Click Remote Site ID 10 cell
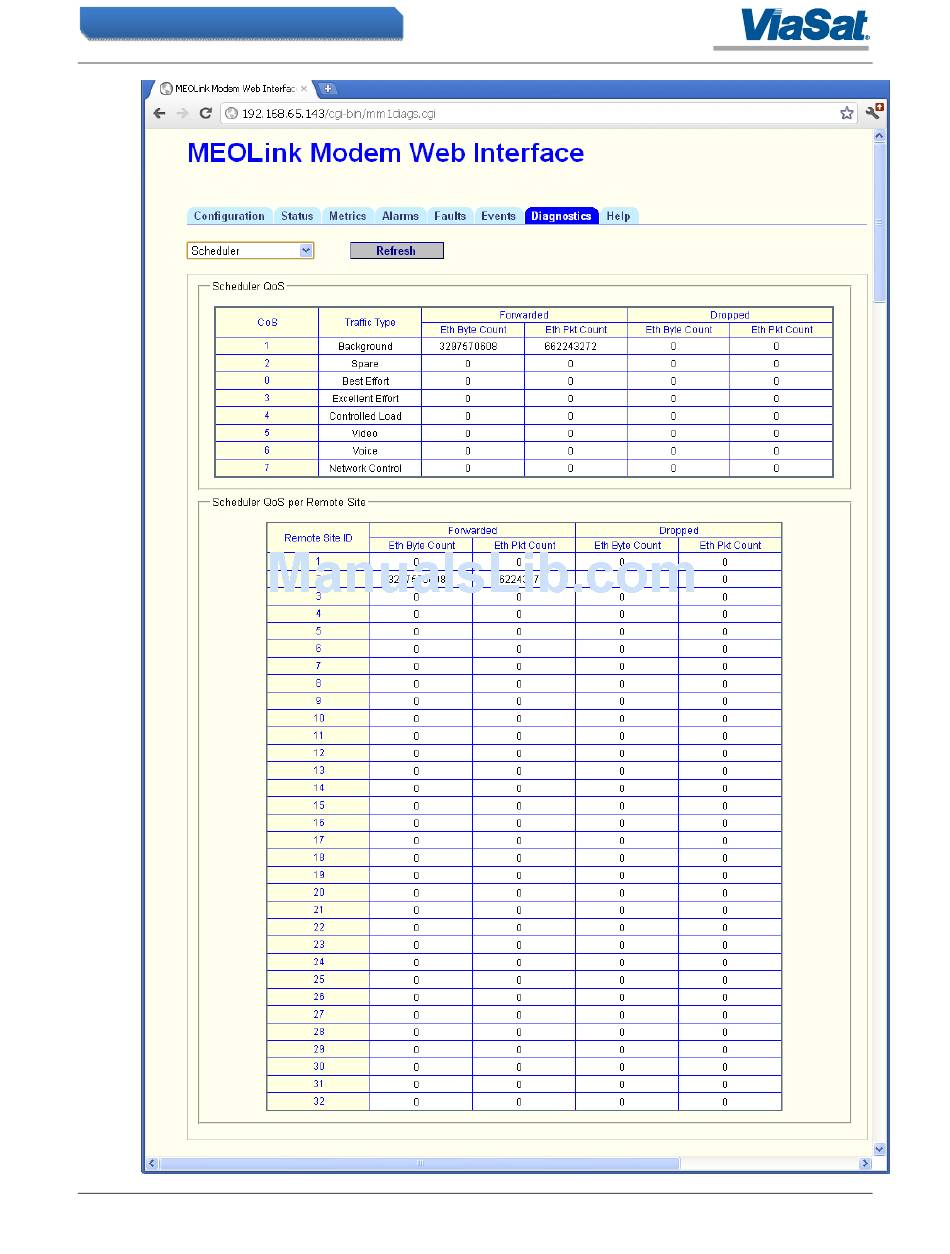Screen dimensions: 950x1254 coord(318,718)
